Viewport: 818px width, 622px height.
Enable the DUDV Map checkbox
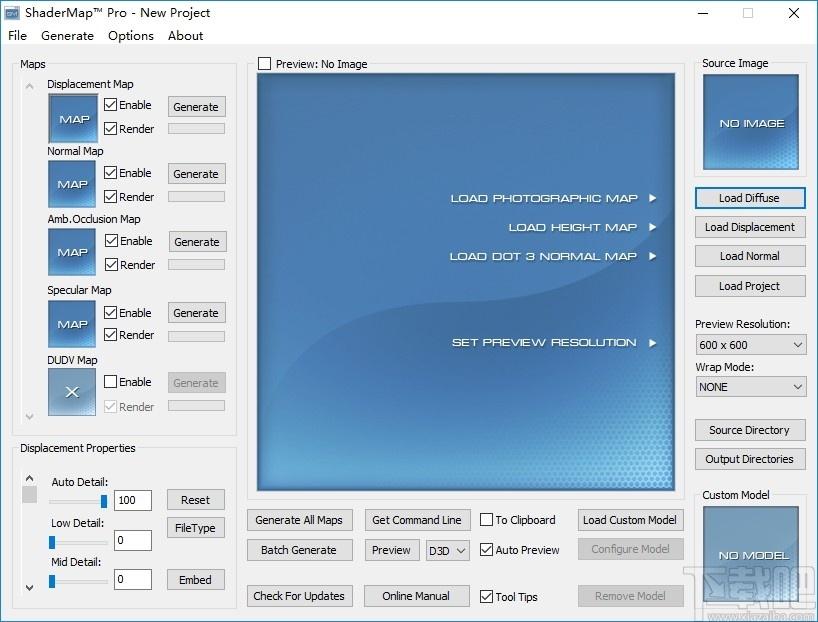coord(110,381)
